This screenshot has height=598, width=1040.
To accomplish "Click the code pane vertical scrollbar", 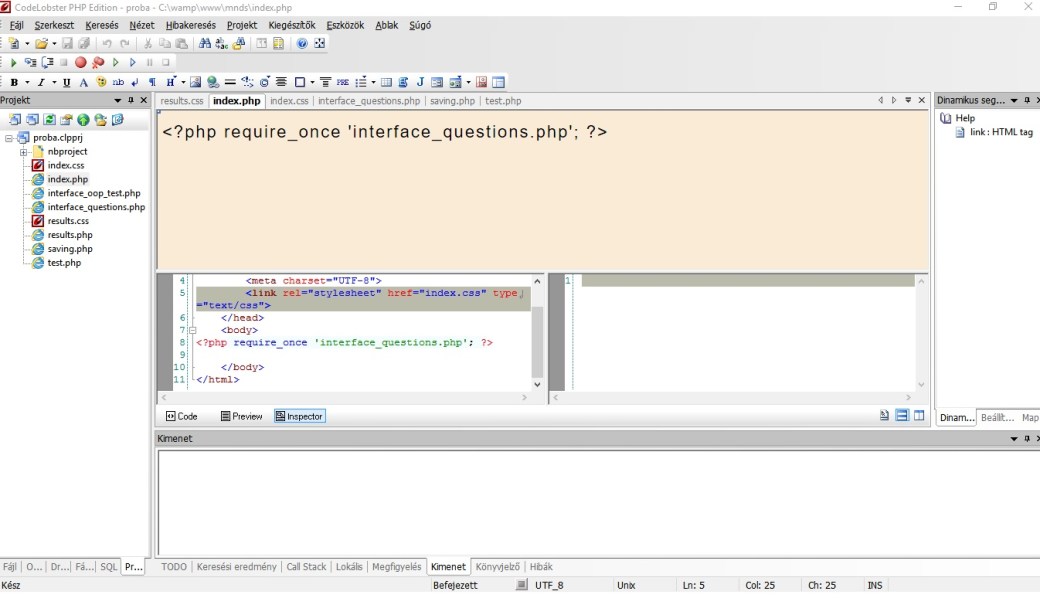I will click(x=537, y=340).
